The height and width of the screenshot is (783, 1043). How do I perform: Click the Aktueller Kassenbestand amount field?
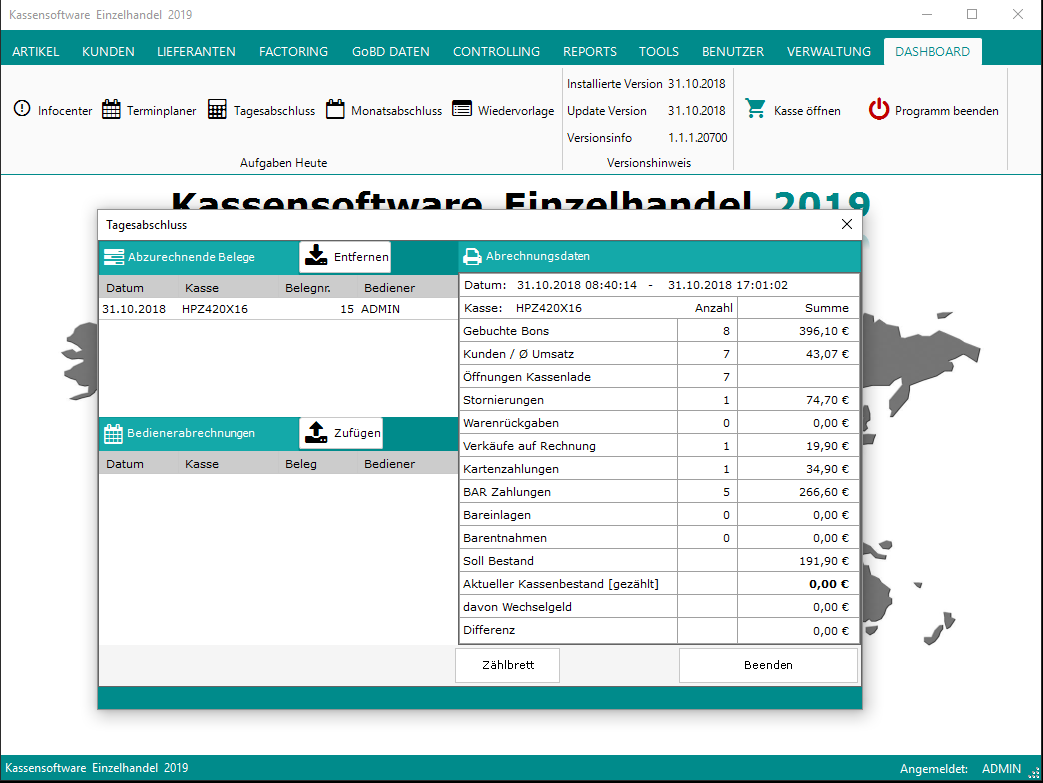pos(798,584)
